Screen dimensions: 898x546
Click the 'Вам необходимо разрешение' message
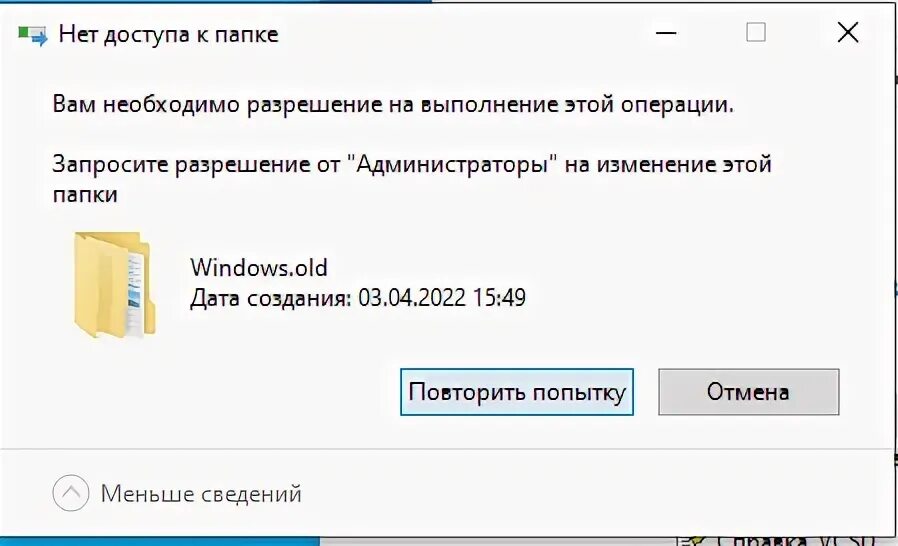pos(393,105)
